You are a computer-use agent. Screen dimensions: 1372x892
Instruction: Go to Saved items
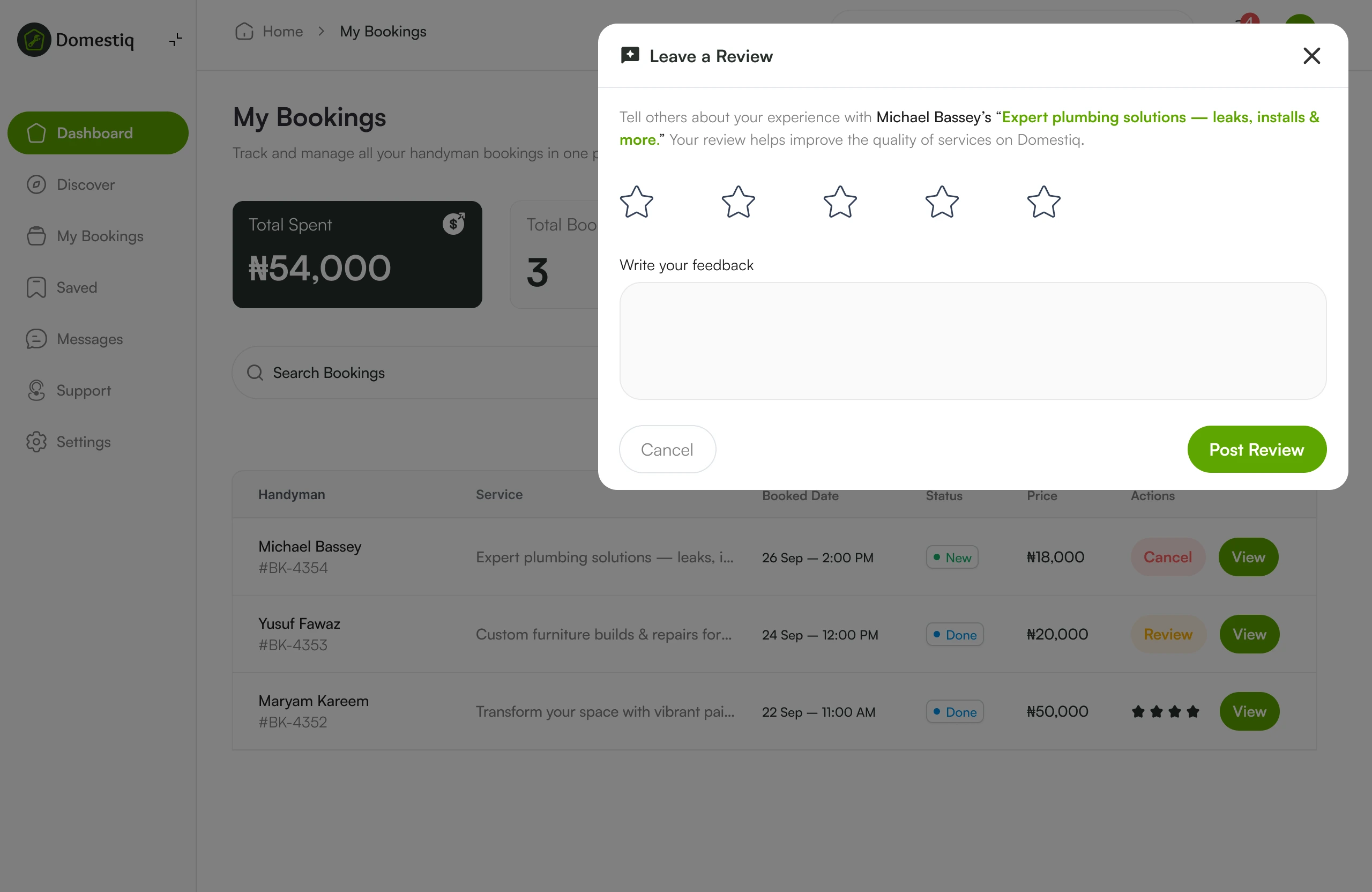[x=76, y=287]
